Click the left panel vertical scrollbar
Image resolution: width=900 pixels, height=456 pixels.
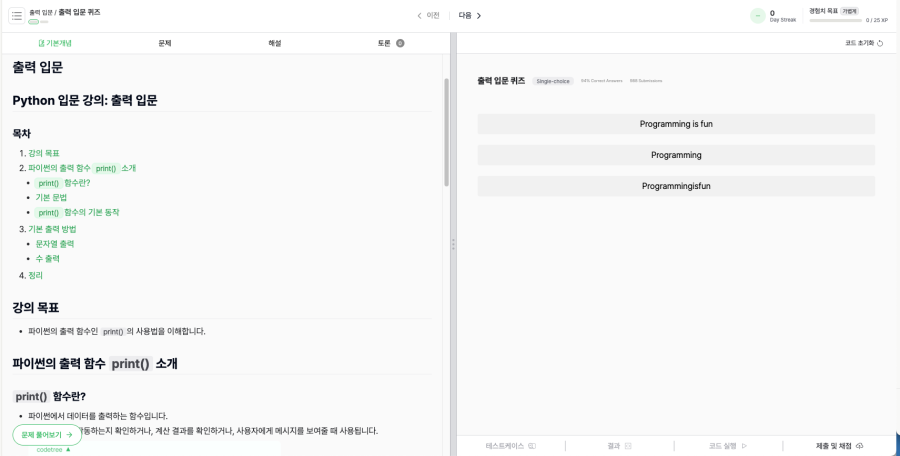[447, 132]
